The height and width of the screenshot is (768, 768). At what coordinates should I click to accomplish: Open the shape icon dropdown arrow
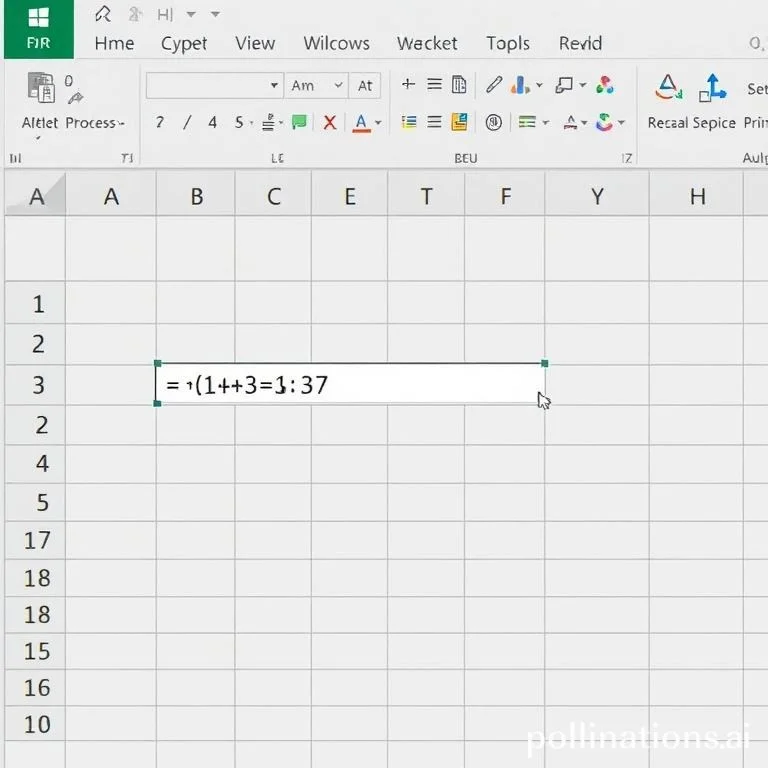point(583,85)
